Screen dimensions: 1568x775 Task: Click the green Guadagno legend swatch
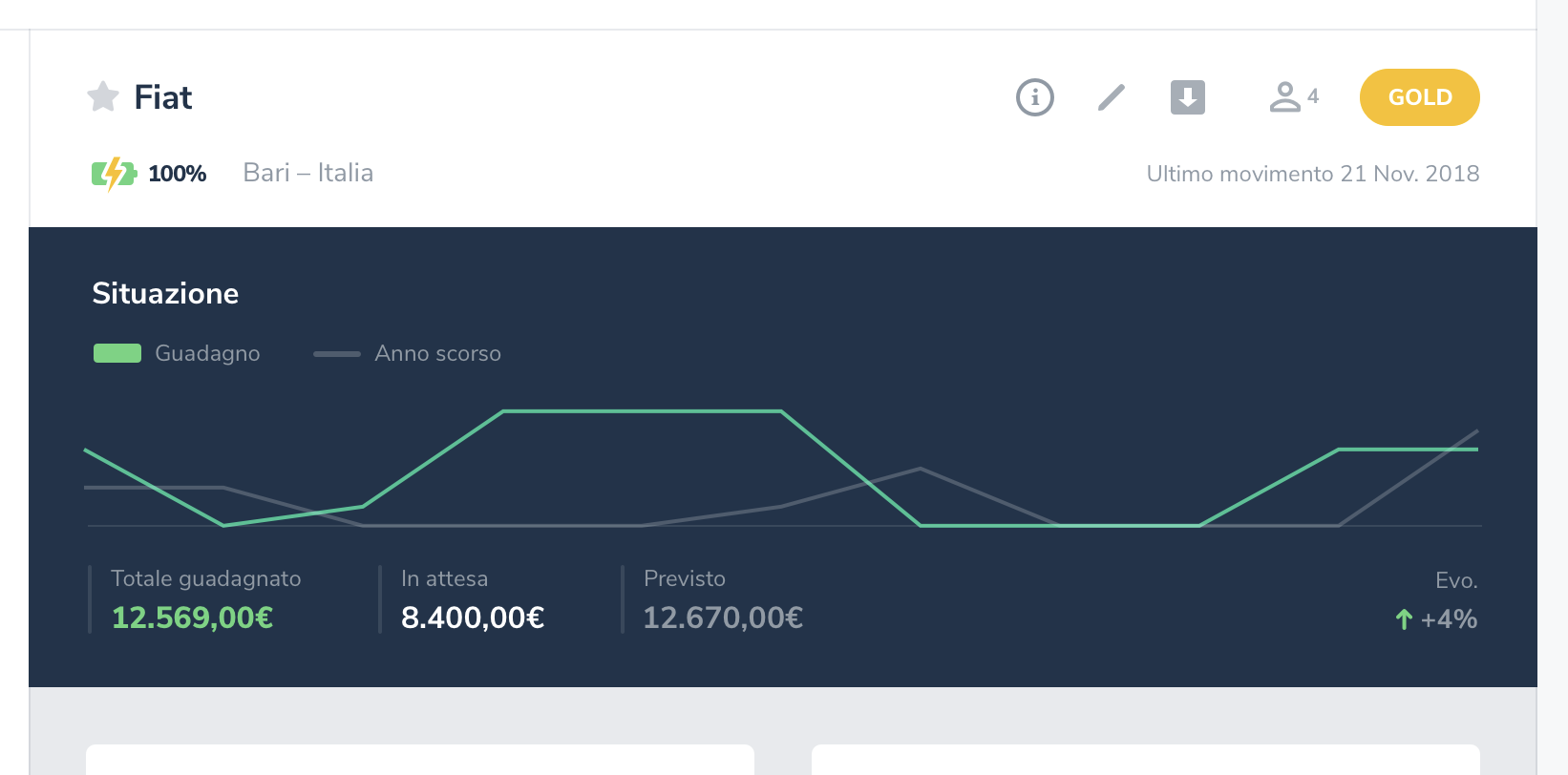pyautogui.click(x=117, y=353)
